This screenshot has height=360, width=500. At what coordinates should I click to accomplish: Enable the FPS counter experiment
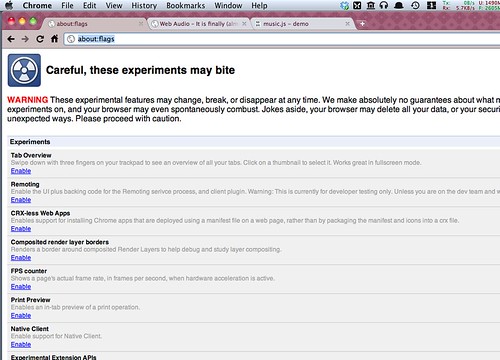coord(21,287)
